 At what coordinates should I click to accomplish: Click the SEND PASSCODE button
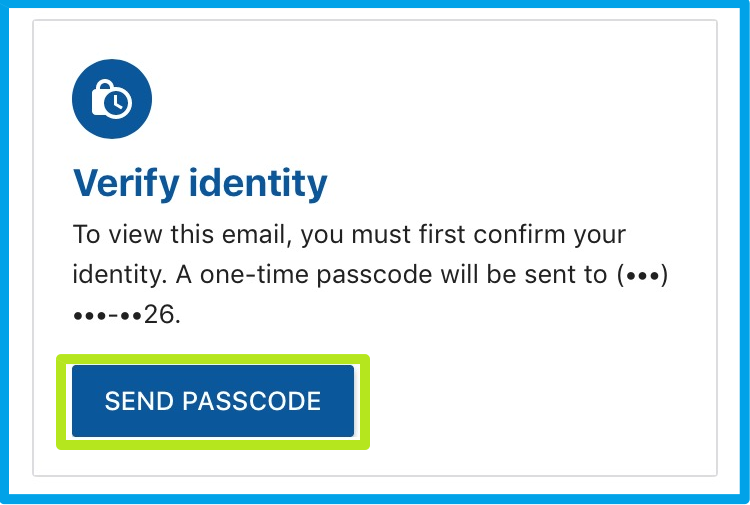[x=212, y=401]
